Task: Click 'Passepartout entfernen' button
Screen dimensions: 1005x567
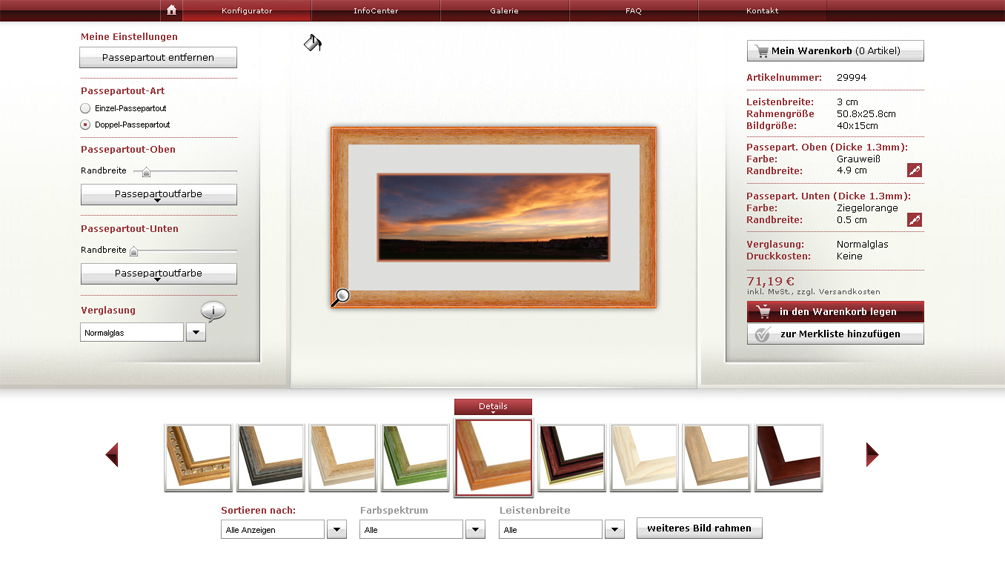Action: click(x=158, y=58)
